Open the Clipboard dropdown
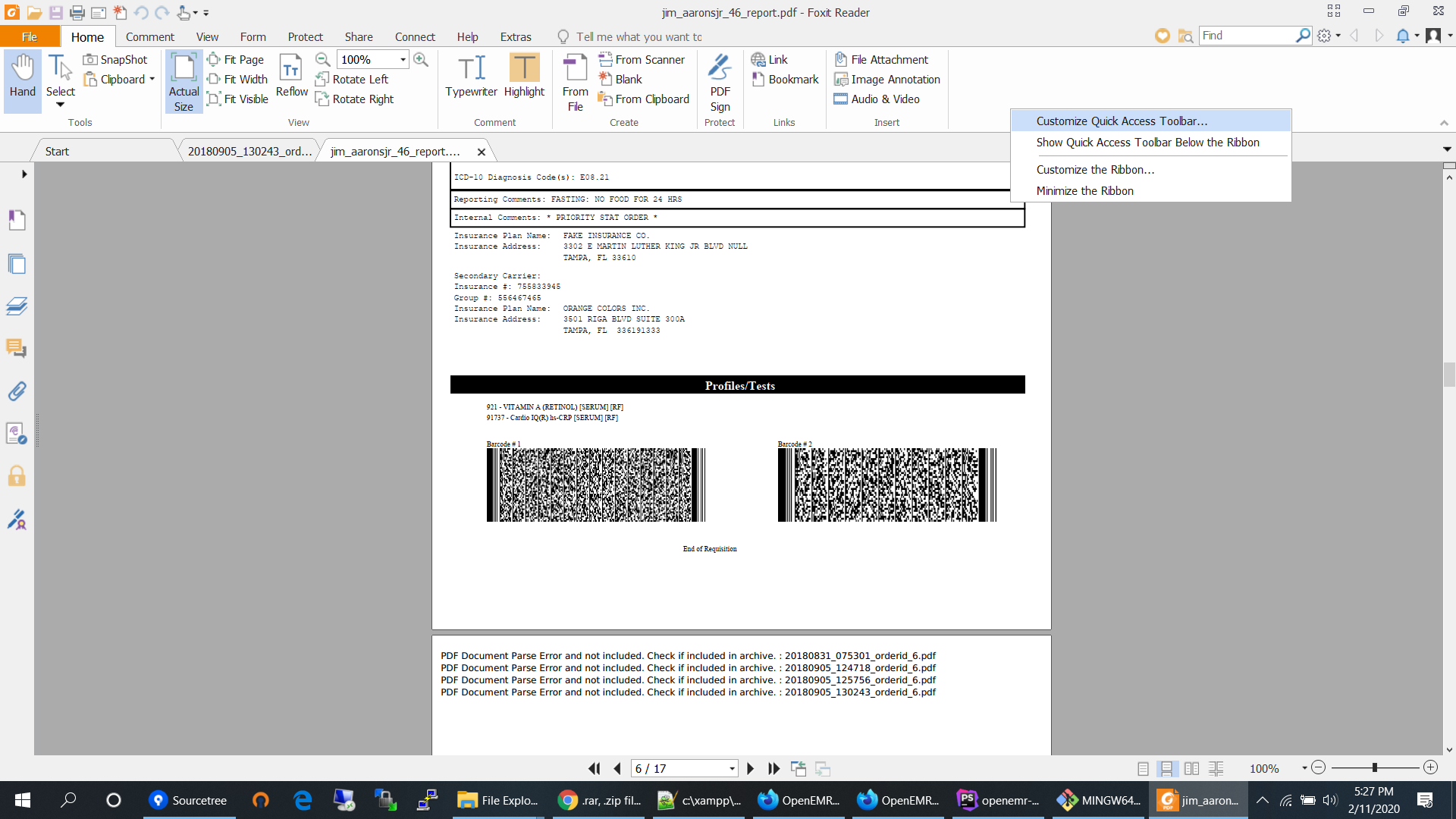Image resolution: width=1456 pixels, height=819 pixels. [x=151, y=79]
